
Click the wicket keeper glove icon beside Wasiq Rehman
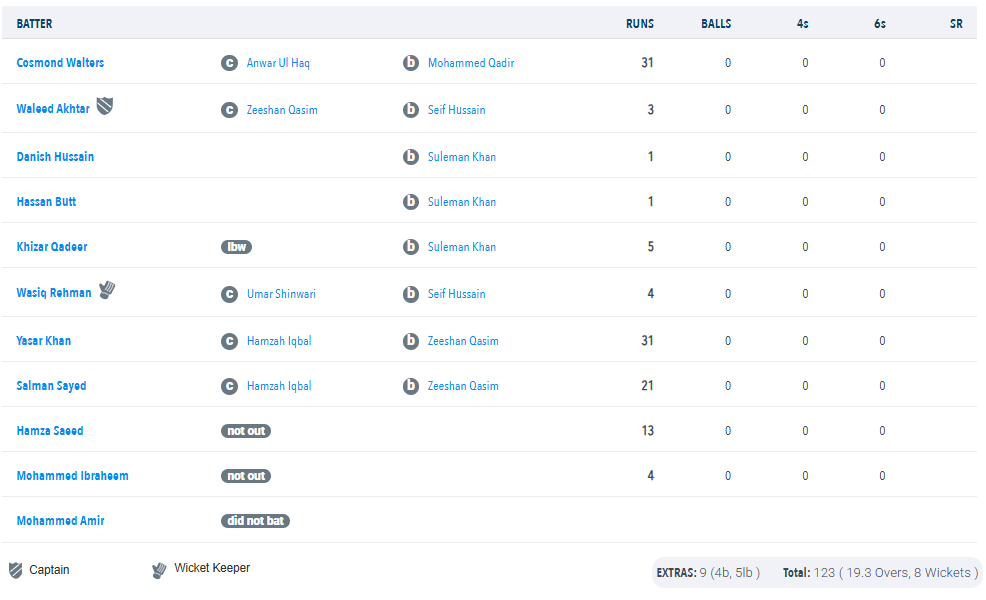click(x=107, y=290)
